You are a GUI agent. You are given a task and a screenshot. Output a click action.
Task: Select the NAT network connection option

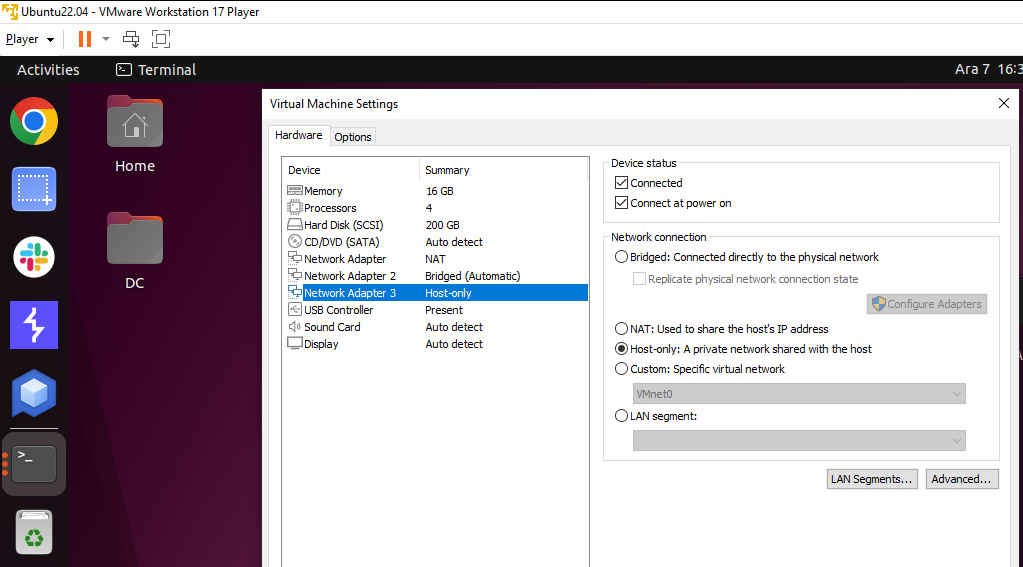pyautogui.click(x=622, y=329)
